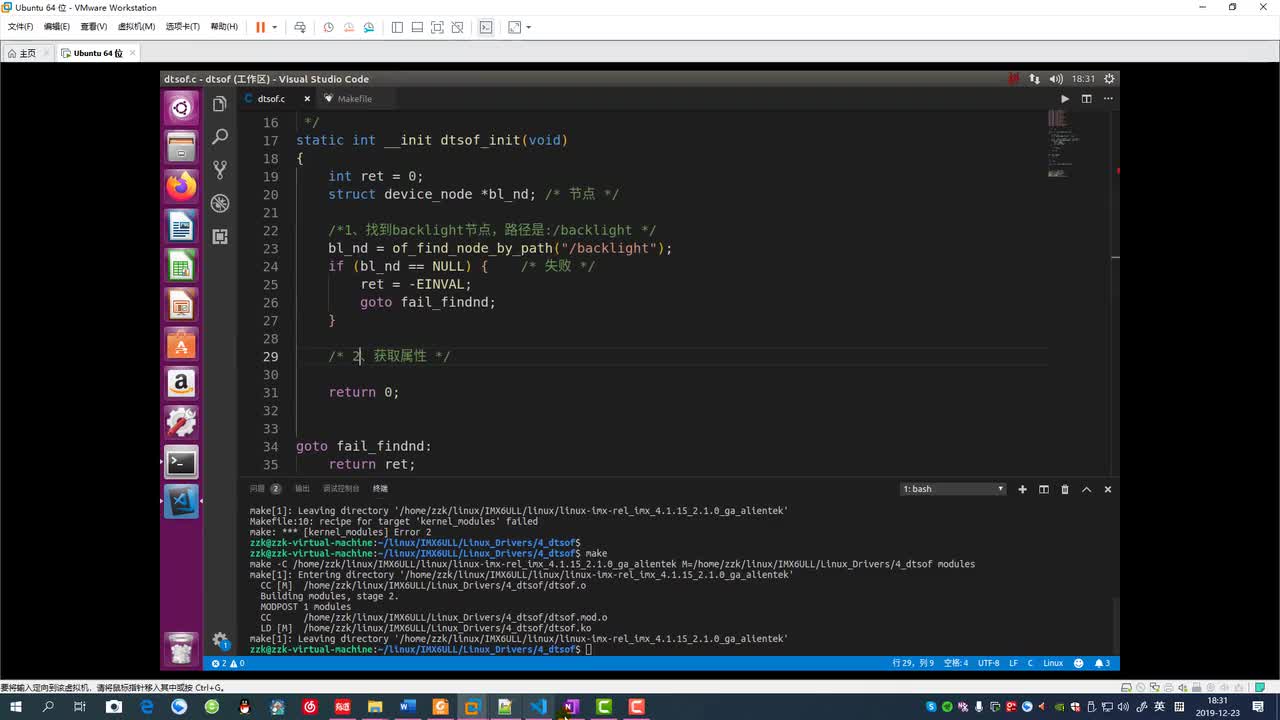Maximize the terminal panel with chevron

click(x=1086, y=489)
